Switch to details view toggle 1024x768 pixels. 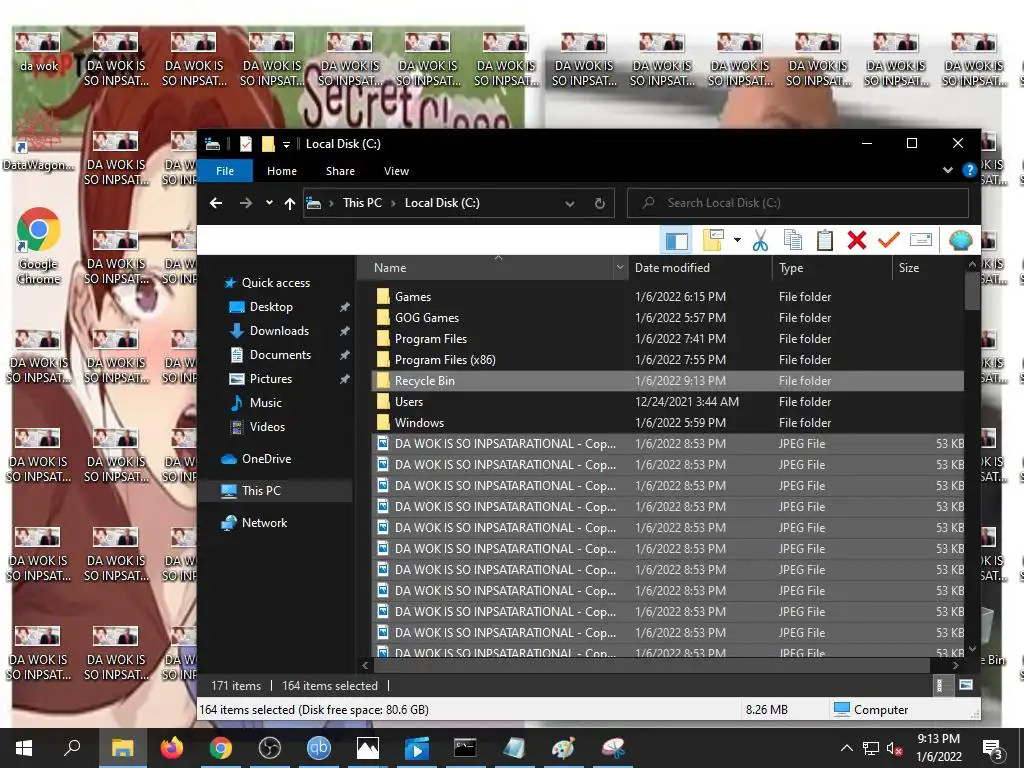[x=940, y=685]
